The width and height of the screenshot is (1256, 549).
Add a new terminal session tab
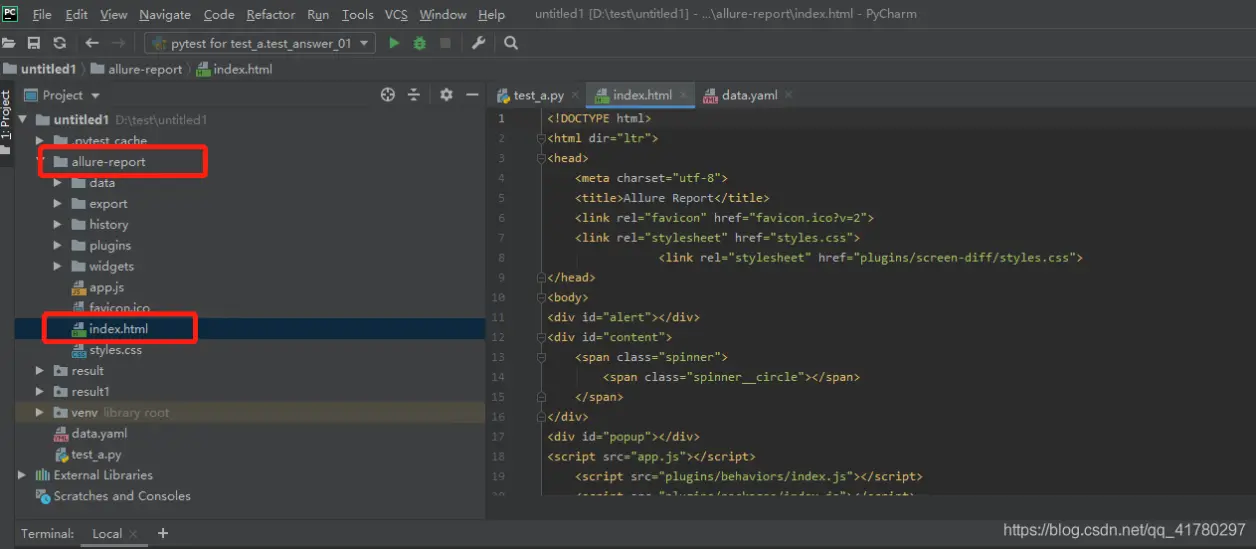click(163, 533)
